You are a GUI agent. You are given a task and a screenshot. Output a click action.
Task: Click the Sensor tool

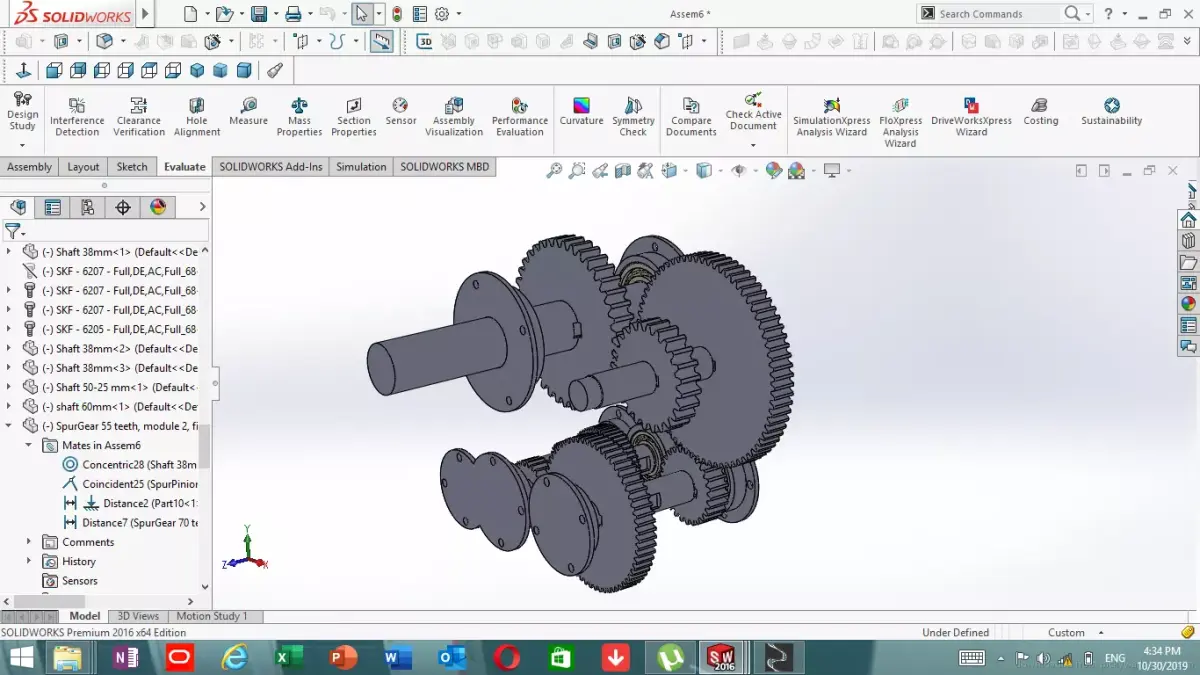click(401, 111)
